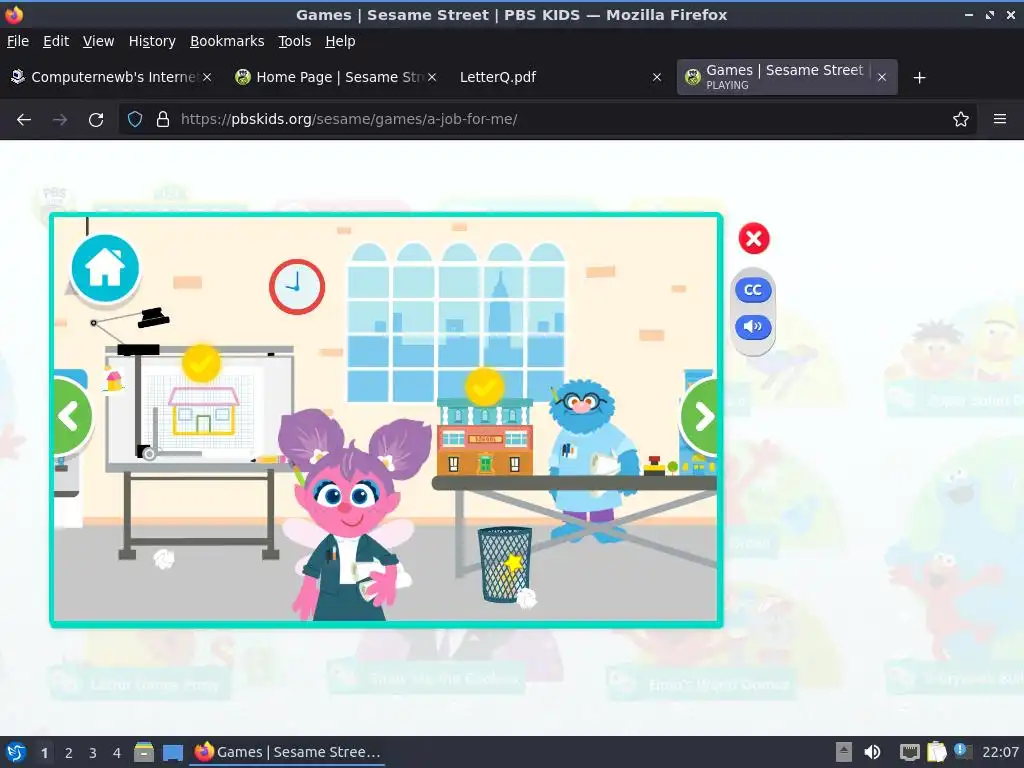Image resolution: width=1024 pixels, height=768 pixels.
Task: Open the Help menu
Action: click(x=340, y=41)
